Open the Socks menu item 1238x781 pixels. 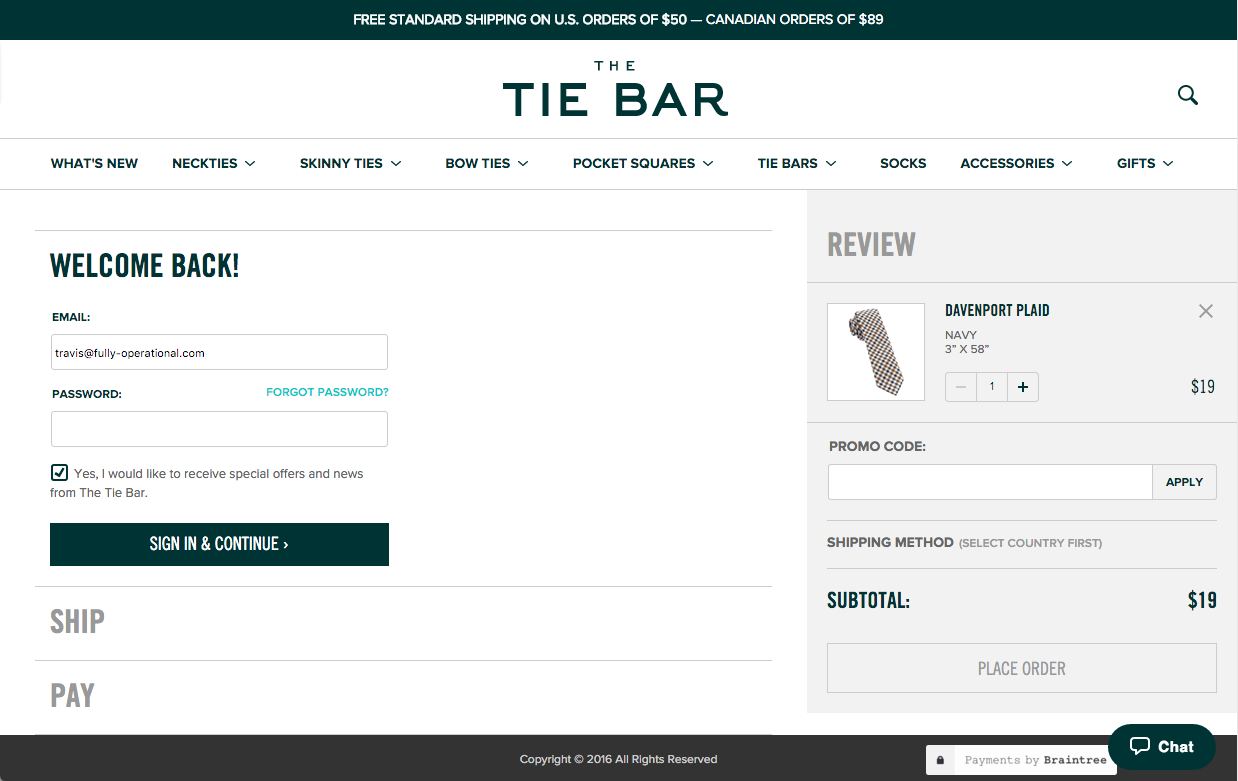click(903, 163)
